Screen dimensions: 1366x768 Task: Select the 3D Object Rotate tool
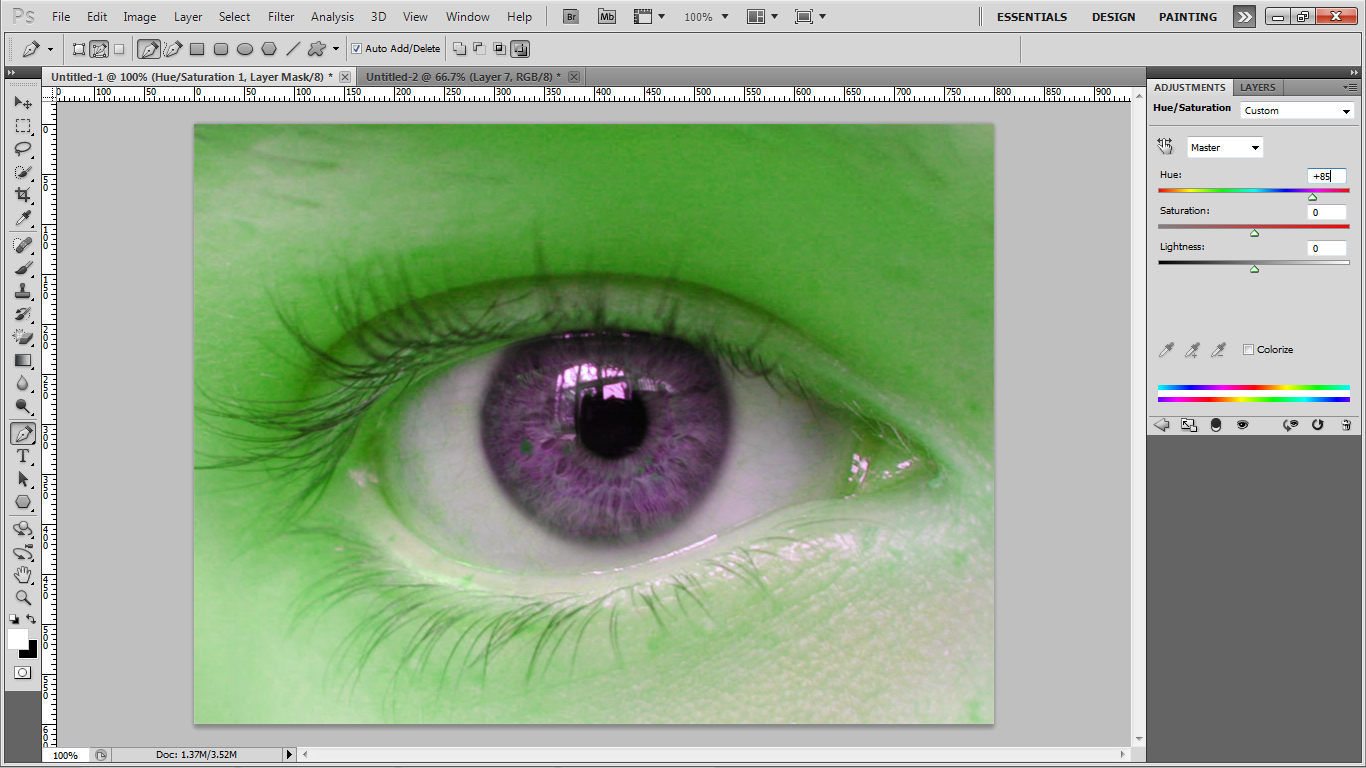click(23, 529)
